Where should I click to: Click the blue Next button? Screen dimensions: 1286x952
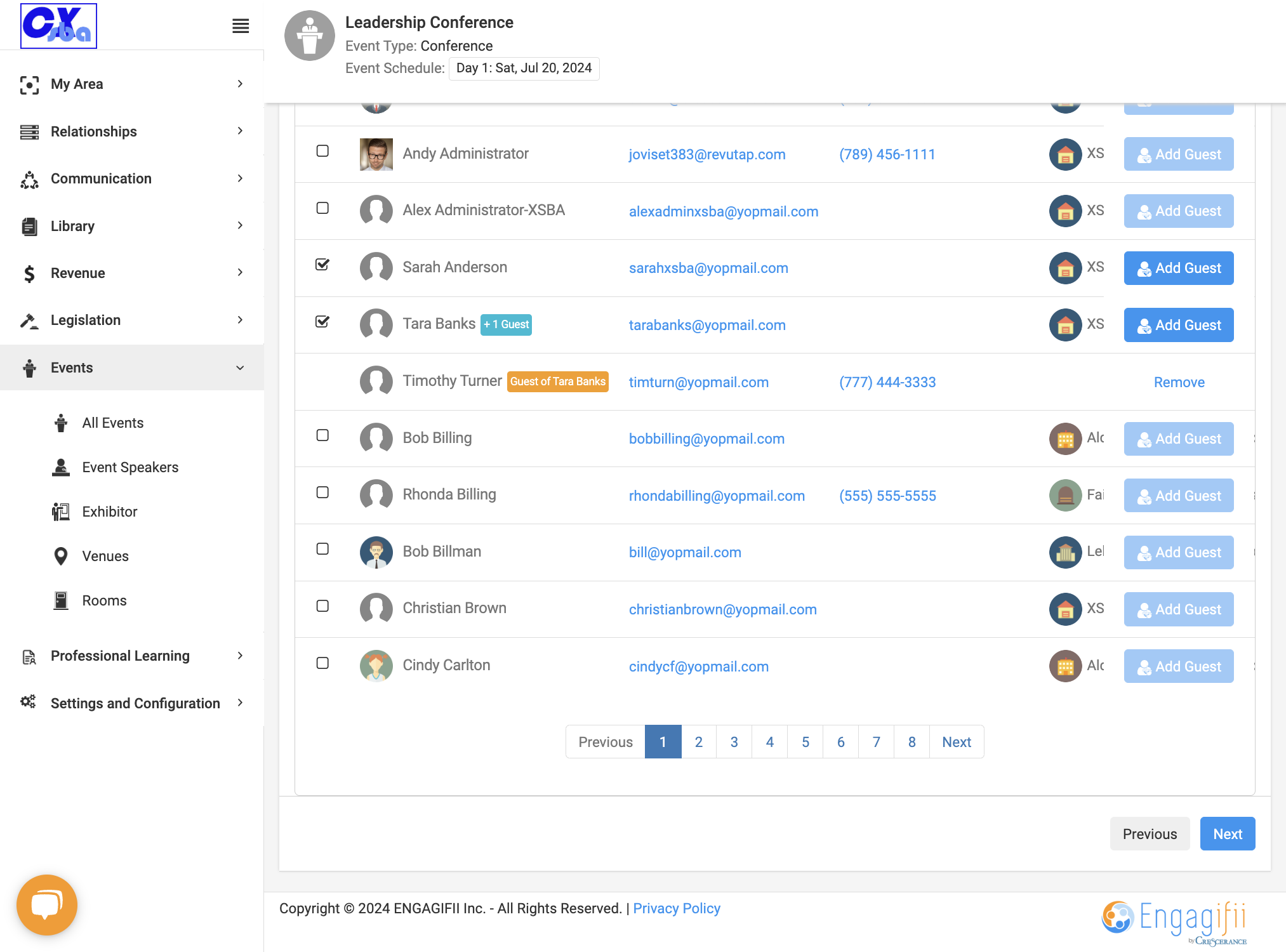point(1228,834)
